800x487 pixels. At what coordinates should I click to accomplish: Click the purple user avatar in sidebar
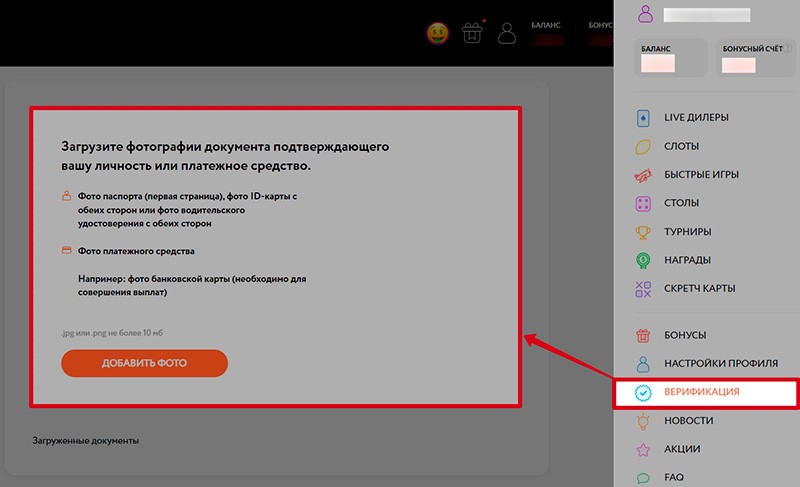[x=645, y=14]
